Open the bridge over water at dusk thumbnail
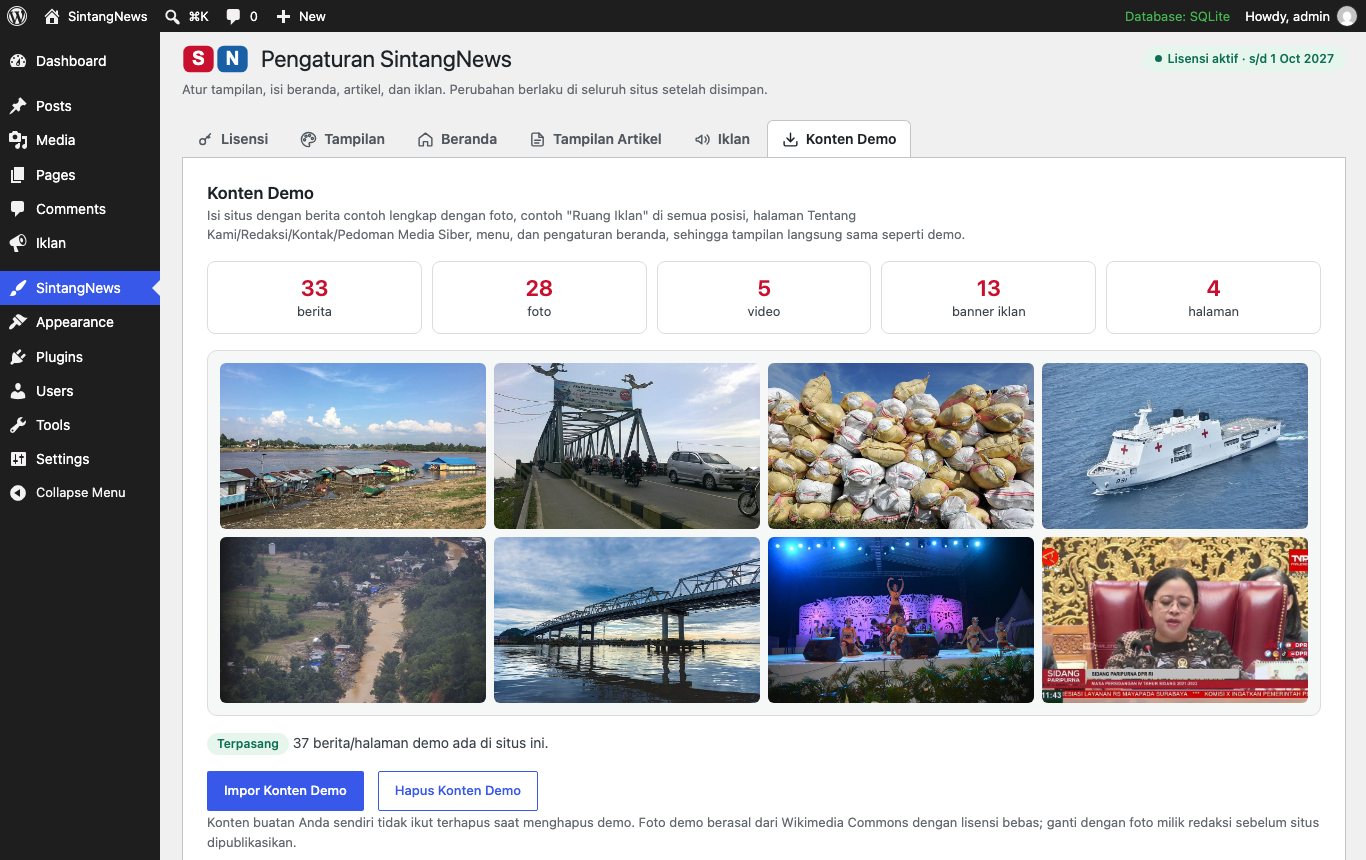This screenshot has width=1366, height=860. pyautogui.click(x=627, y=620)
